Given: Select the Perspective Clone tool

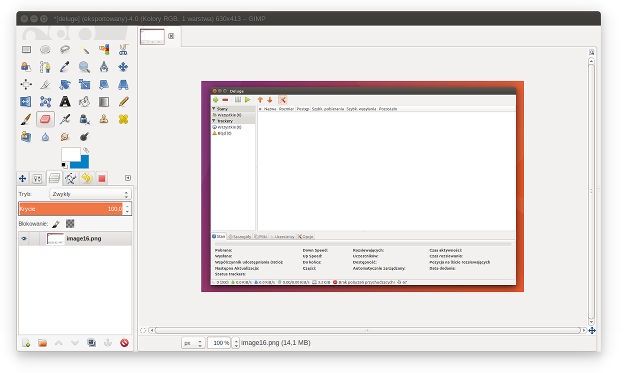Looking at the screenshot, I should click(x=26, y=137).
